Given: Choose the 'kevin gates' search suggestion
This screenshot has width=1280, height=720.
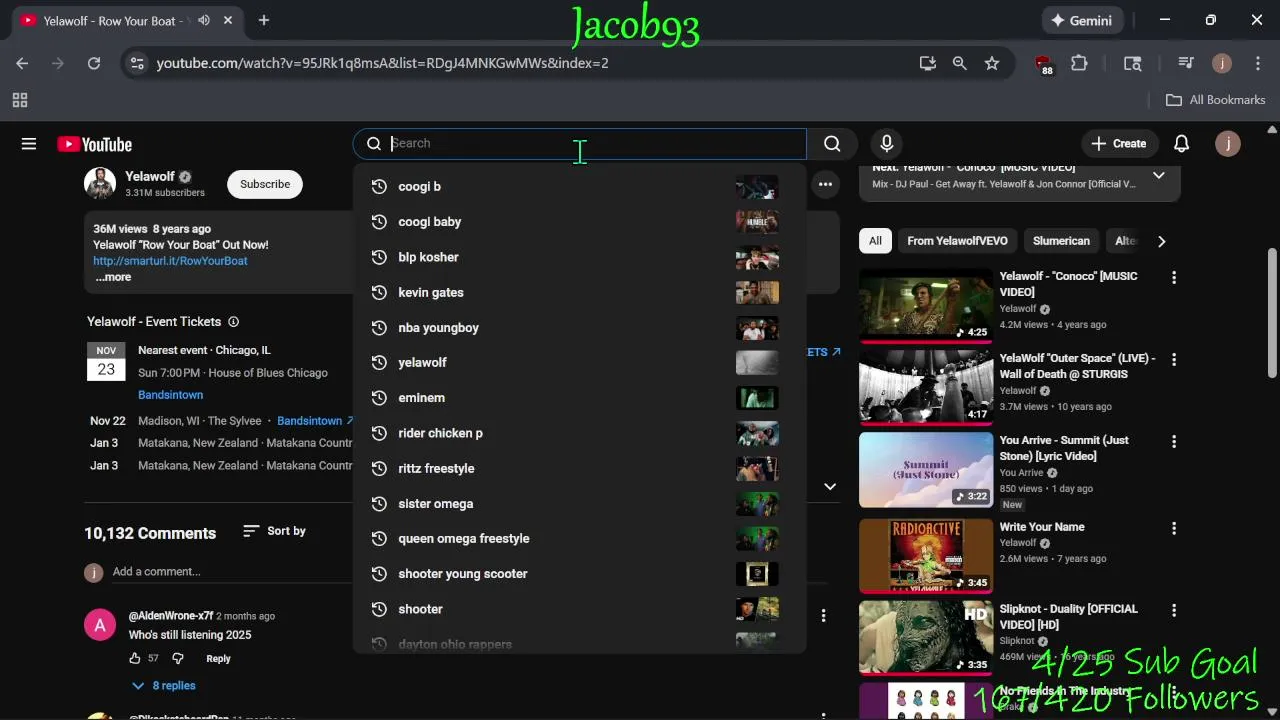Looking at the screenshot, I should point(579,293).
